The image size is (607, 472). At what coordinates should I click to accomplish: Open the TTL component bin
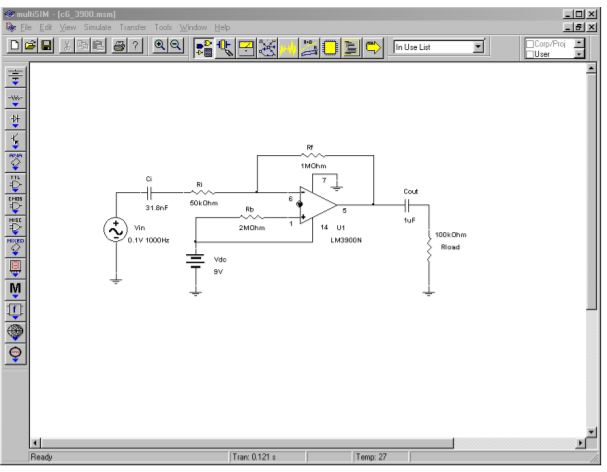pyautogui.click(x=16, y=183)
